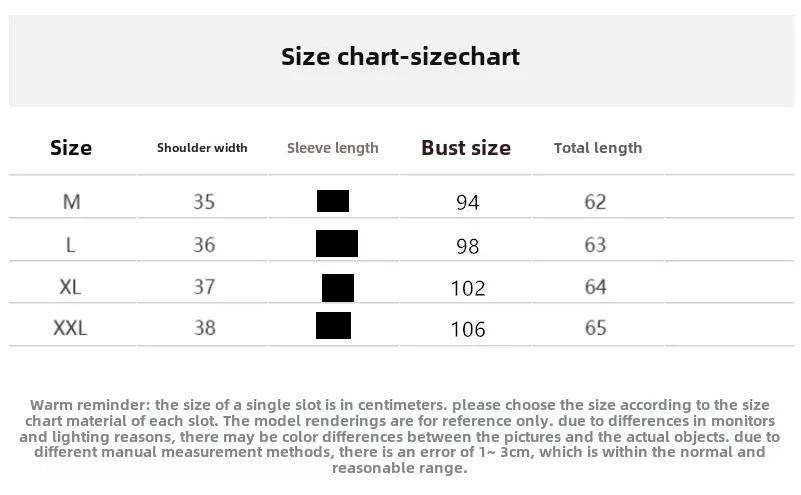Image resolution: width=801 pixels, height=495 pixels.
Task: Click the Size chart-sizechart title
Action: pos(400,56)
